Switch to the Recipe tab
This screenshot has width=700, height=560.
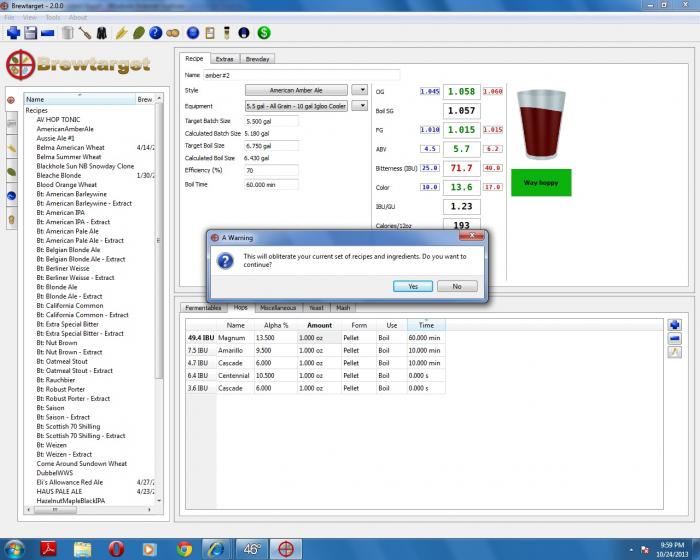[x=194, y=59]
